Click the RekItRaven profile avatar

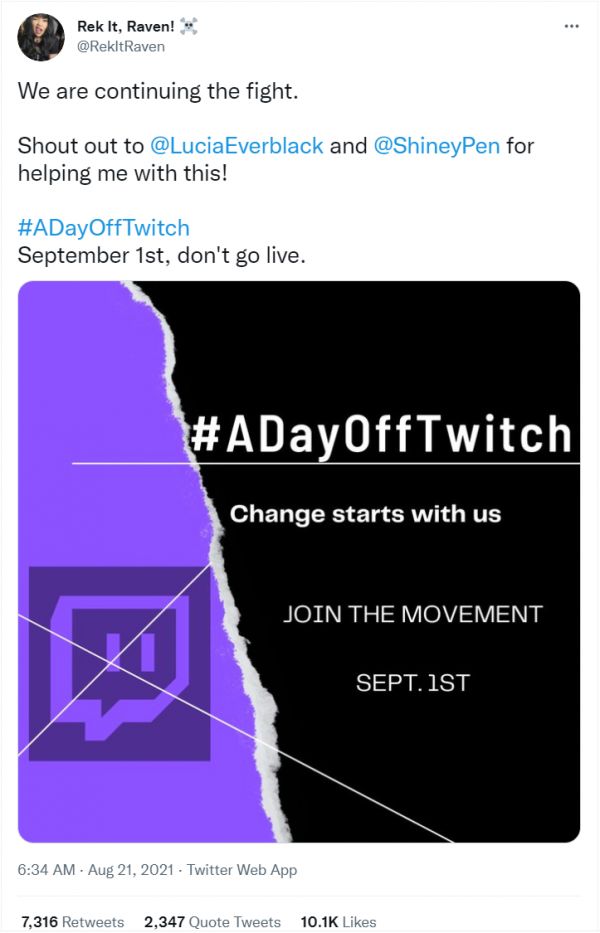41,37
